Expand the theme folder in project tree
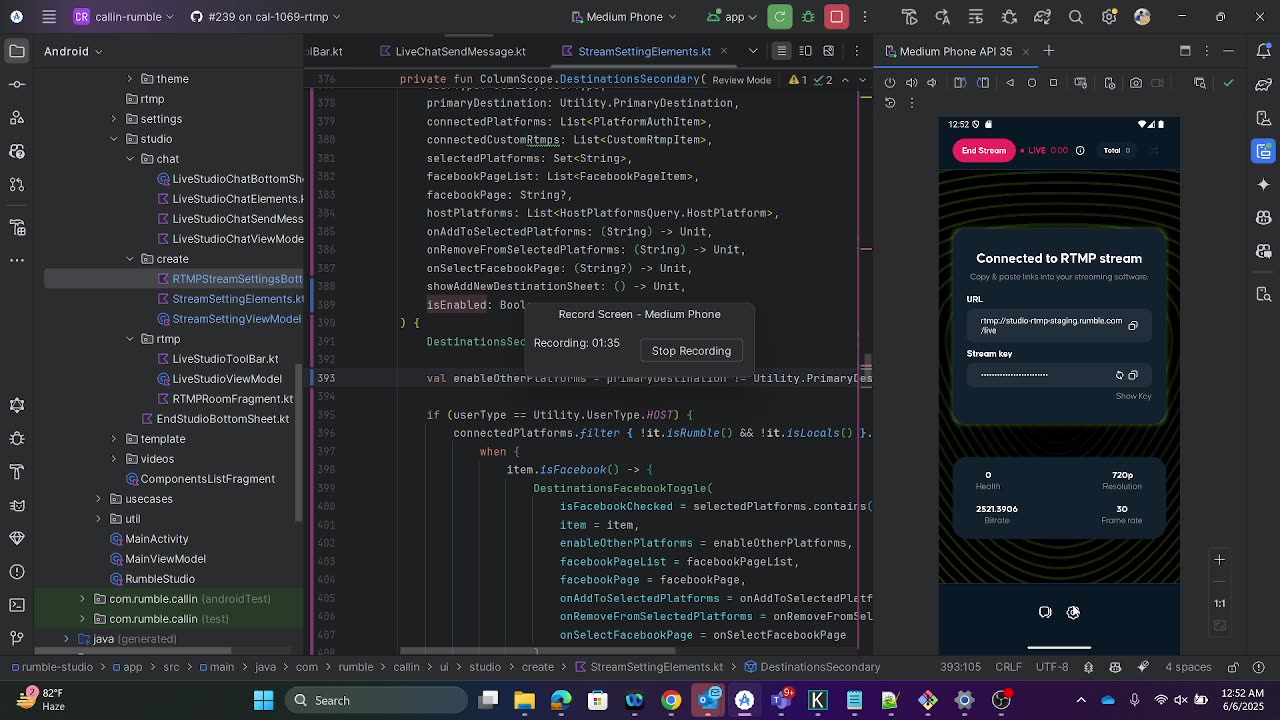1280x720 pixels. [x=129, y=79]
